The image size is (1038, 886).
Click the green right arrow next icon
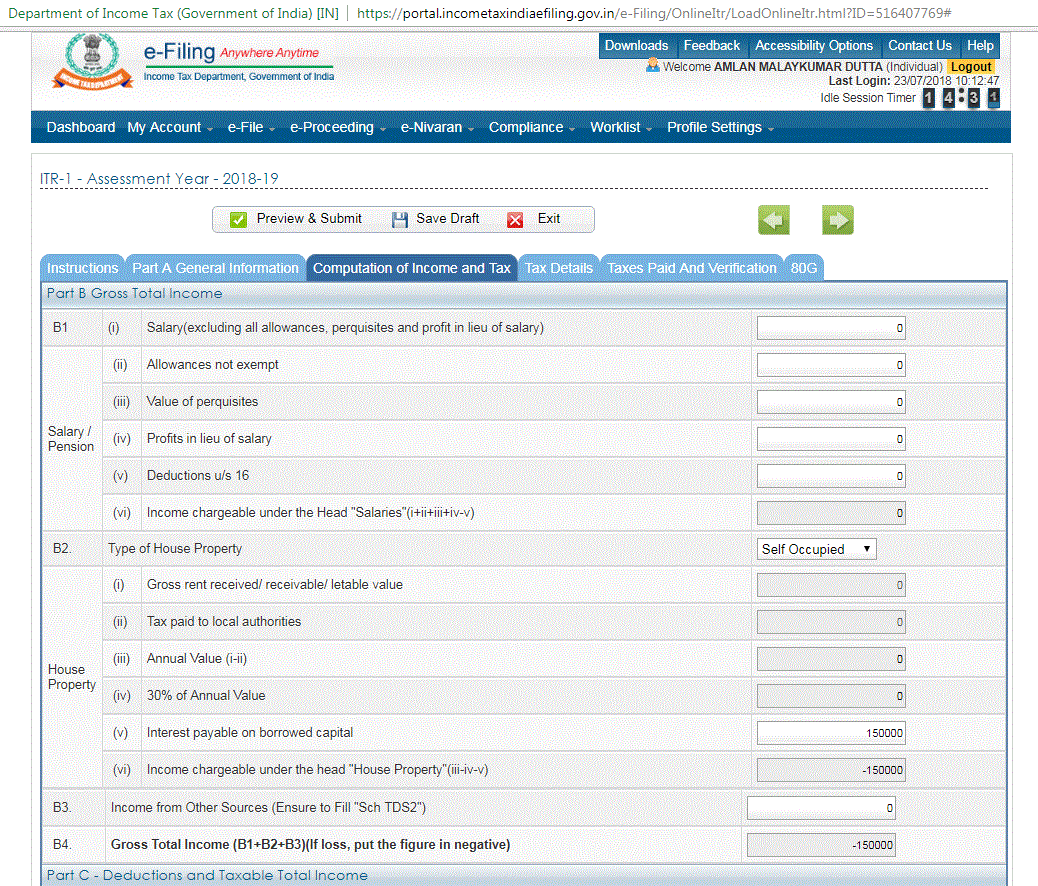(x=837, y=220)
